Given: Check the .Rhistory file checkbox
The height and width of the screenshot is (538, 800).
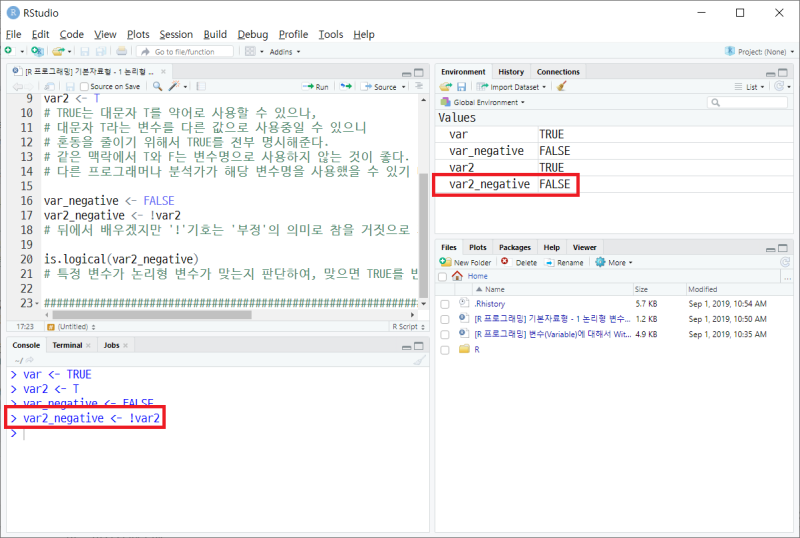Looking at the screenshot, I should pos(445,304).
